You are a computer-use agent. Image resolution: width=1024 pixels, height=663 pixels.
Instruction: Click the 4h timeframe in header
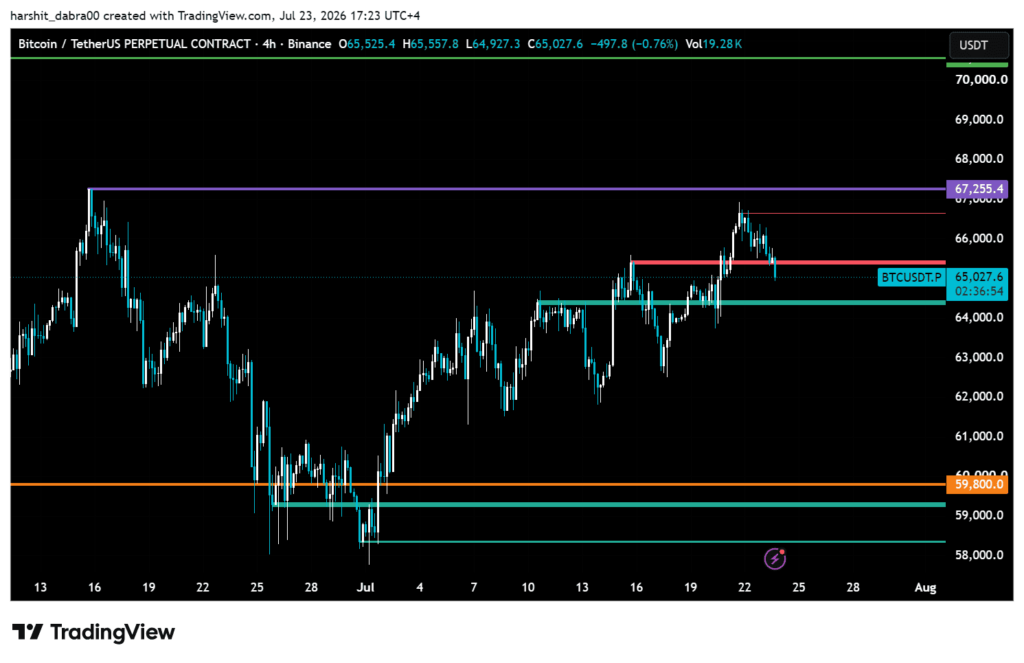[x=269, y=44]
